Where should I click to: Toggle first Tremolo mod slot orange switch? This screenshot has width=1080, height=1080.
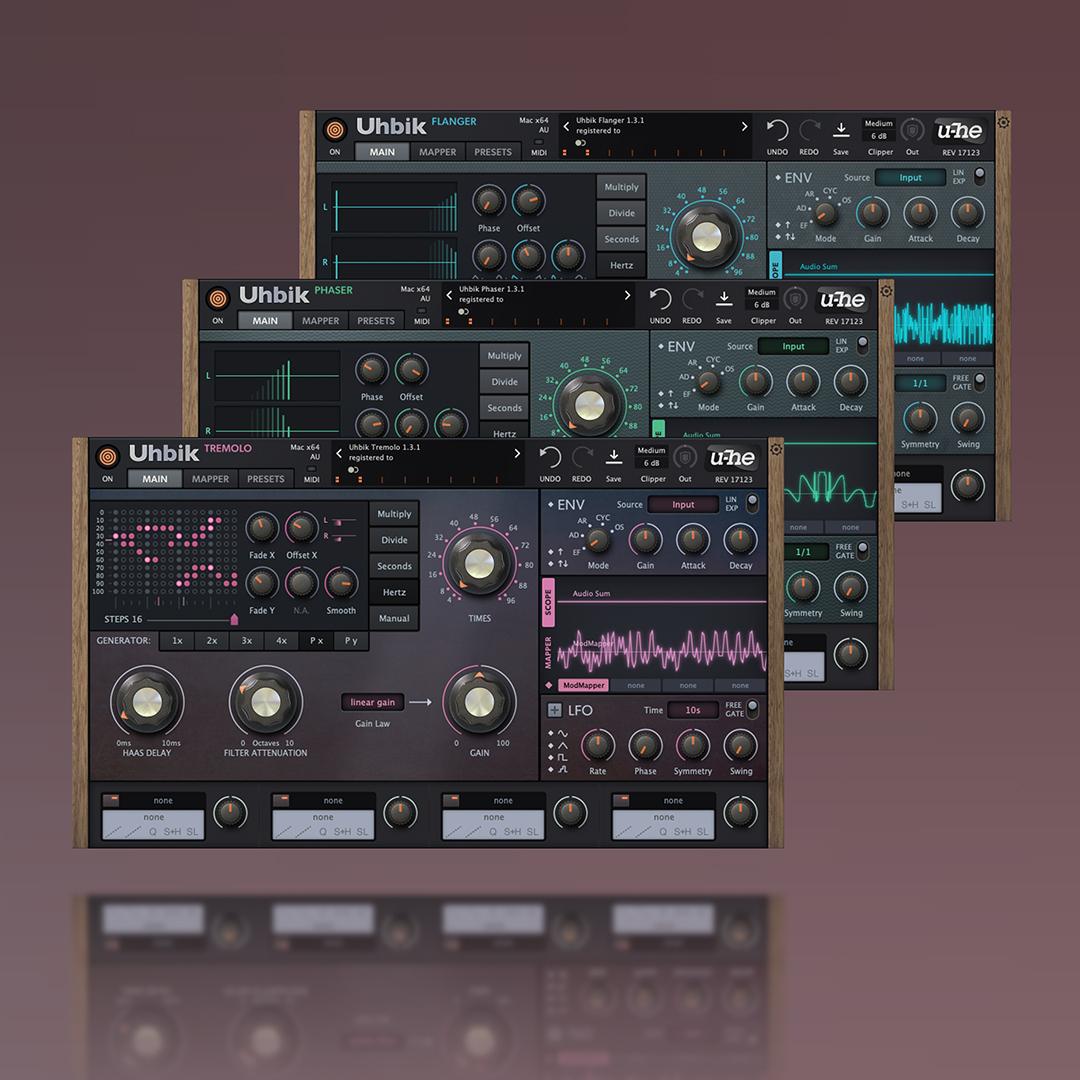tap(111, 800)
